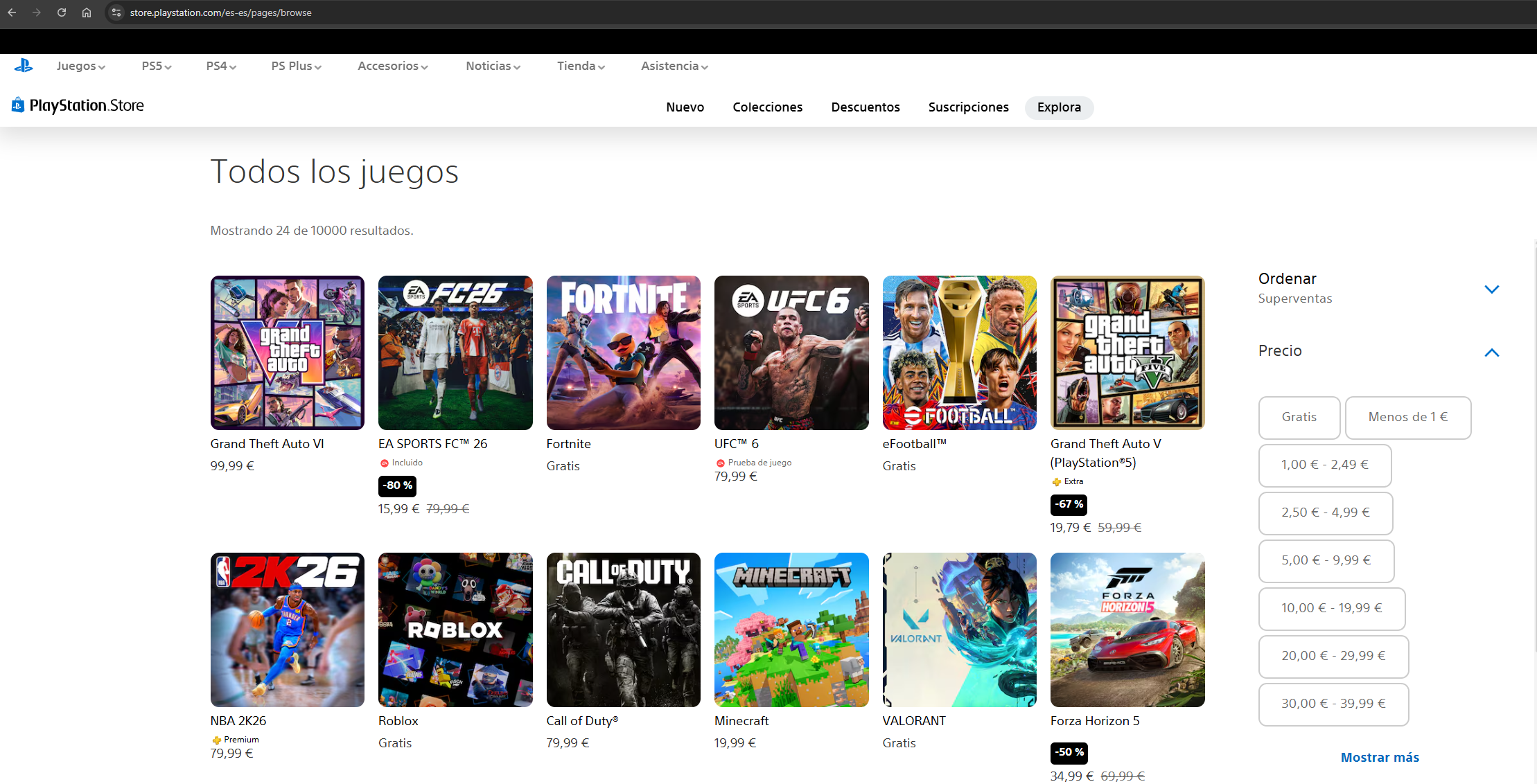Image resolution: width=1537 pixels, height=784 pixels.
Task: Click the browser forward arrow
Action: point(37,12)
